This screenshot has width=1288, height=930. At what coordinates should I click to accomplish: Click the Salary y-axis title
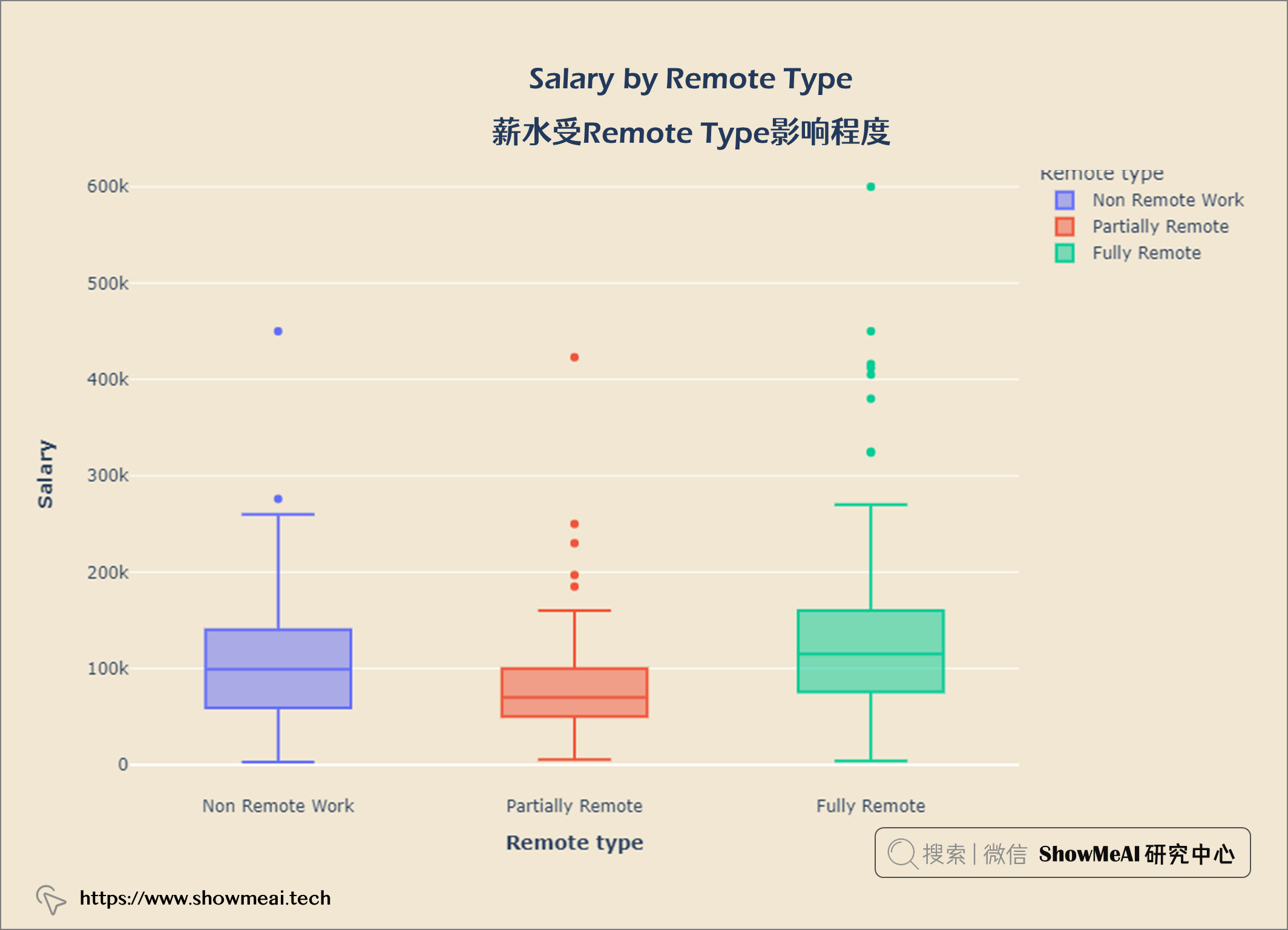click(45, 474)
